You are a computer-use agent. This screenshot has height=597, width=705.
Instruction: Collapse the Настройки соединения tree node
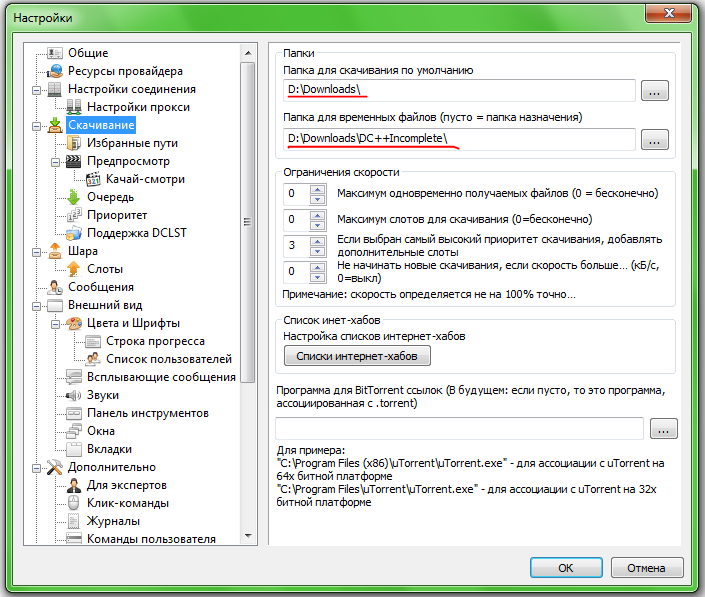tap(37, 89)
